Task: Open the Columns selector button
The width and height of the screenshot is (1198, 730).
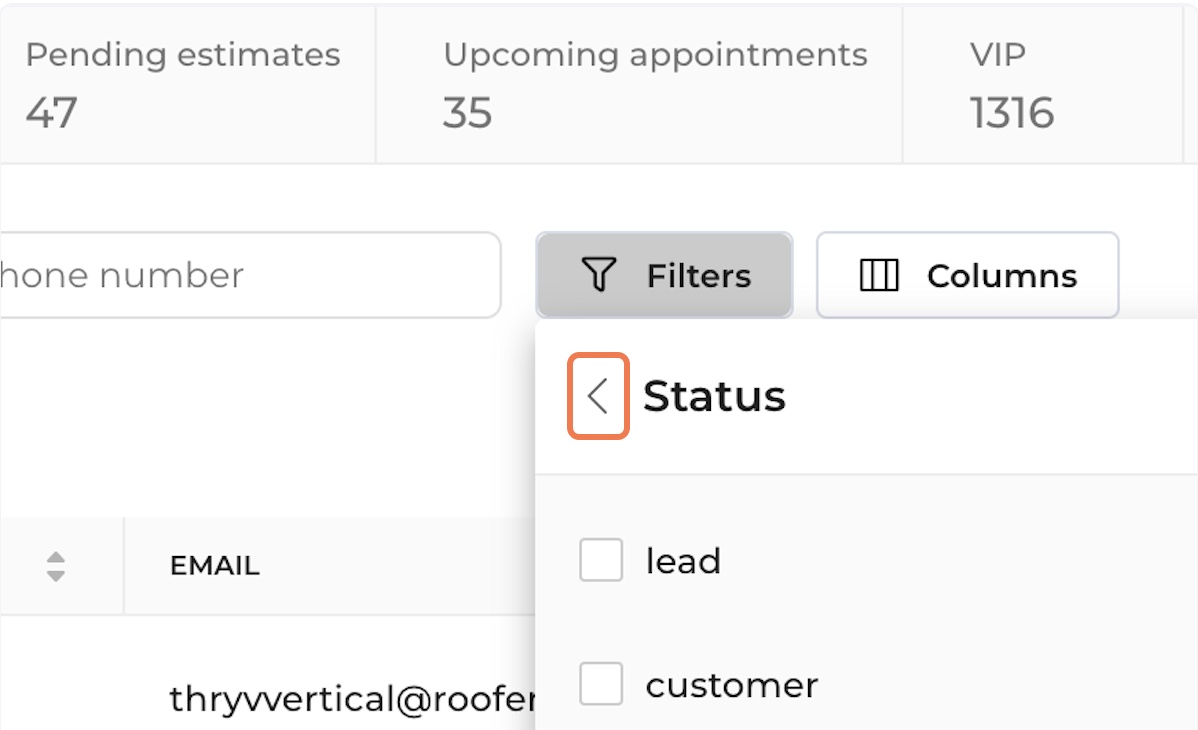Action: pyautogui.click(x=967, y=275)
